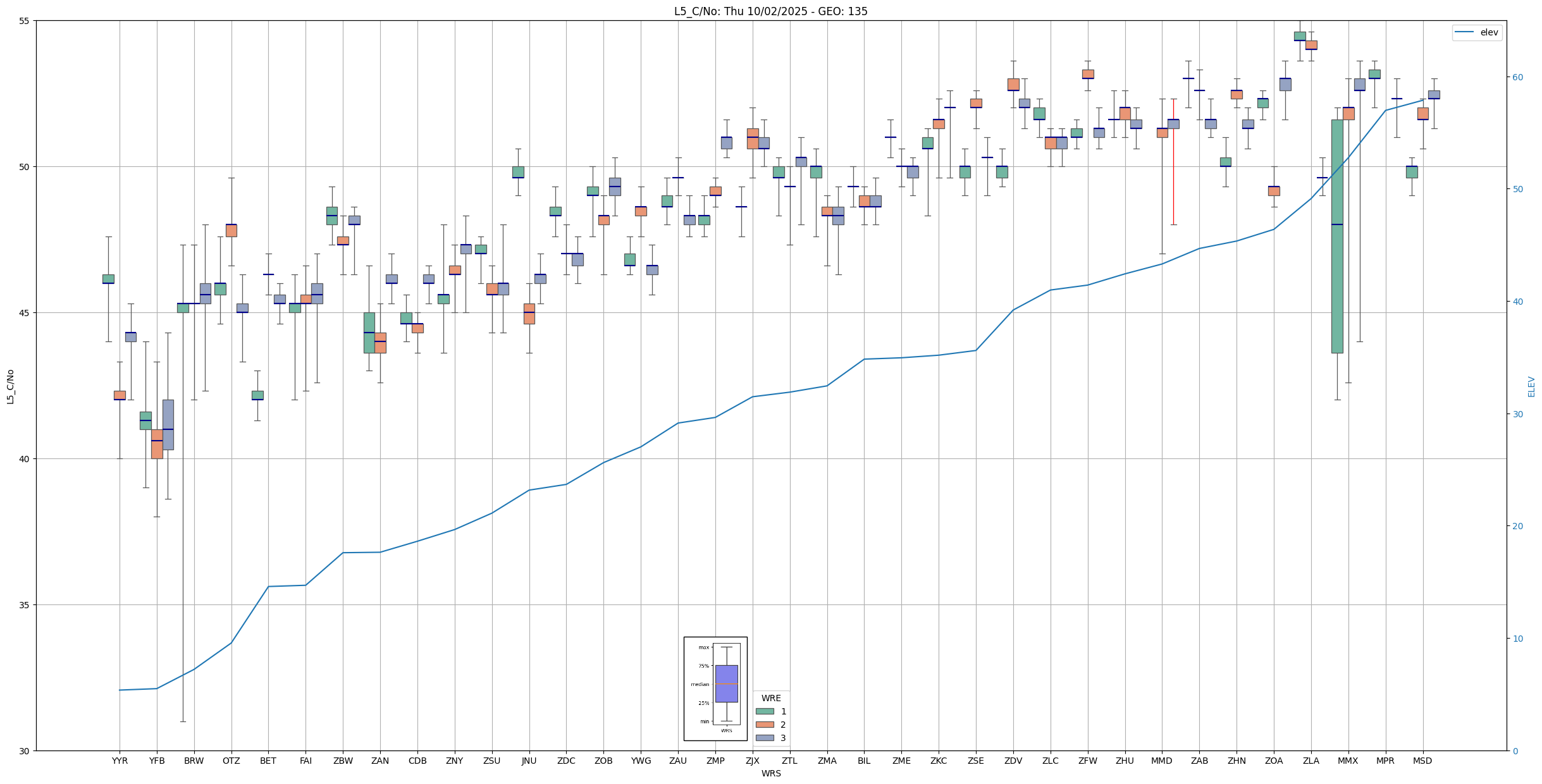Click the WRE legend title

point(771,698)
